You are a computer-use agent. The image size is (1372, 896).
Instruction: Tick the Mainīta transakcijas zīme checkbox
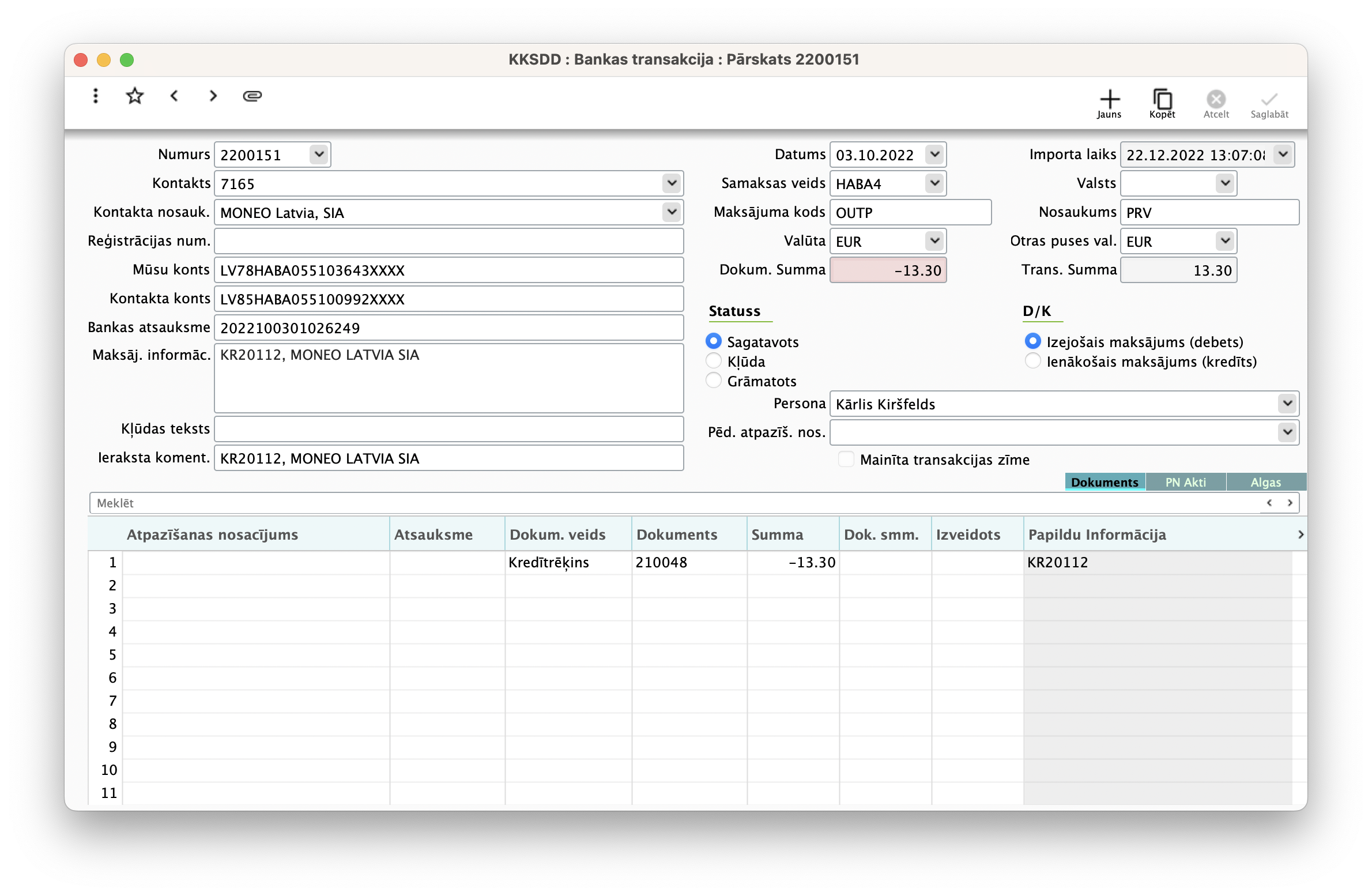846,459
